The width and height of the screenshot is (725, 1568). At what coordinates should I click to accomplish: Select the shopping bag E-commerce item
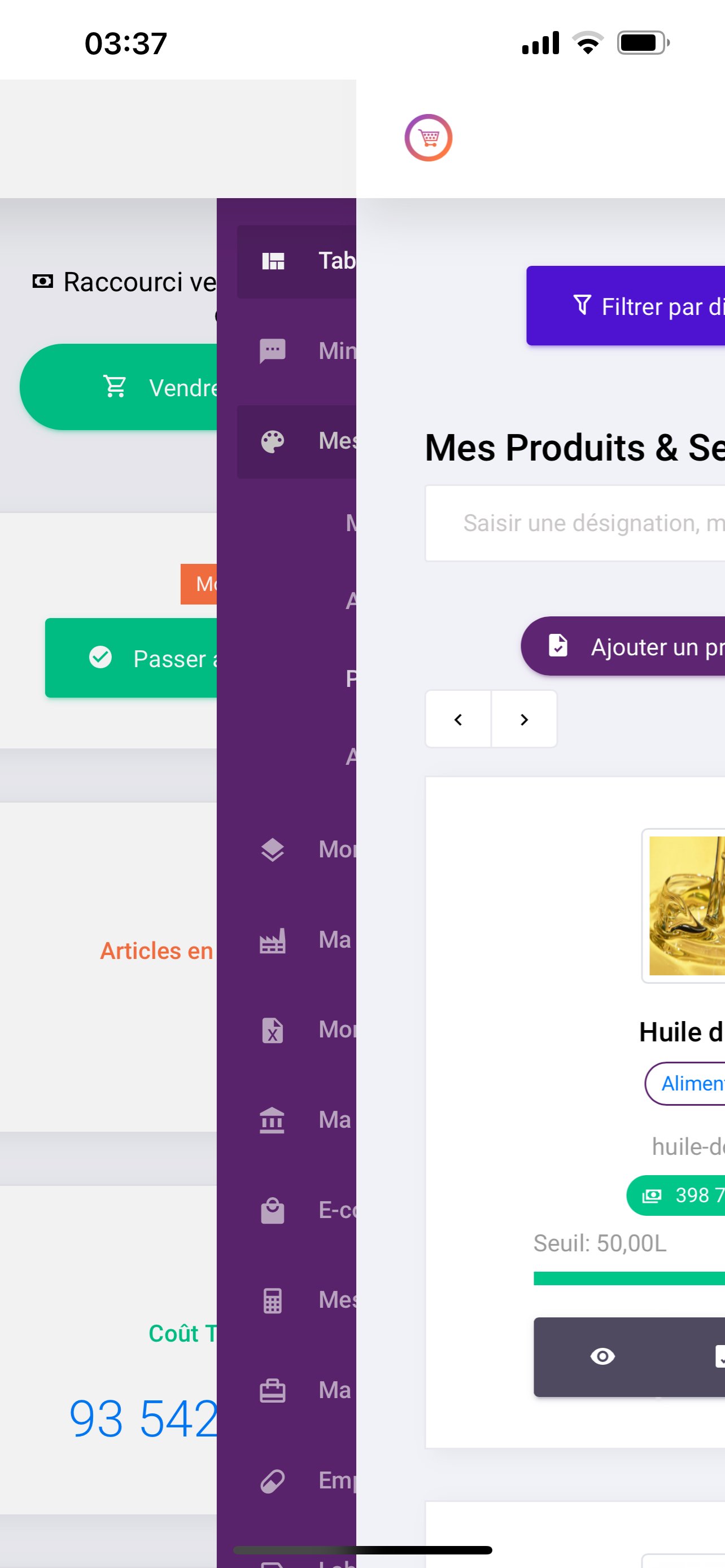pyautogui.click(x=296, y=1210)
